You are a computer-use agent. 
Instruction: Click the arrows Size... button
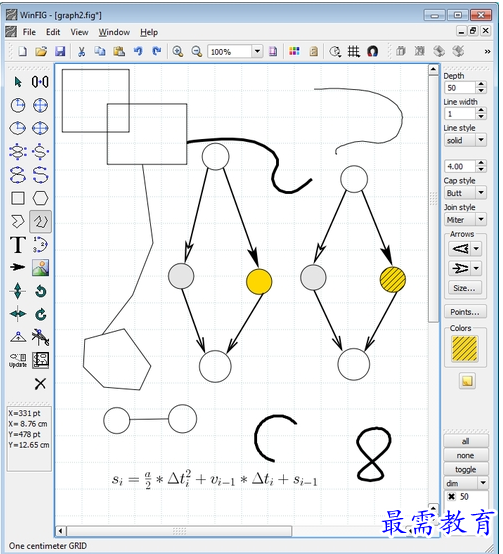464,288
